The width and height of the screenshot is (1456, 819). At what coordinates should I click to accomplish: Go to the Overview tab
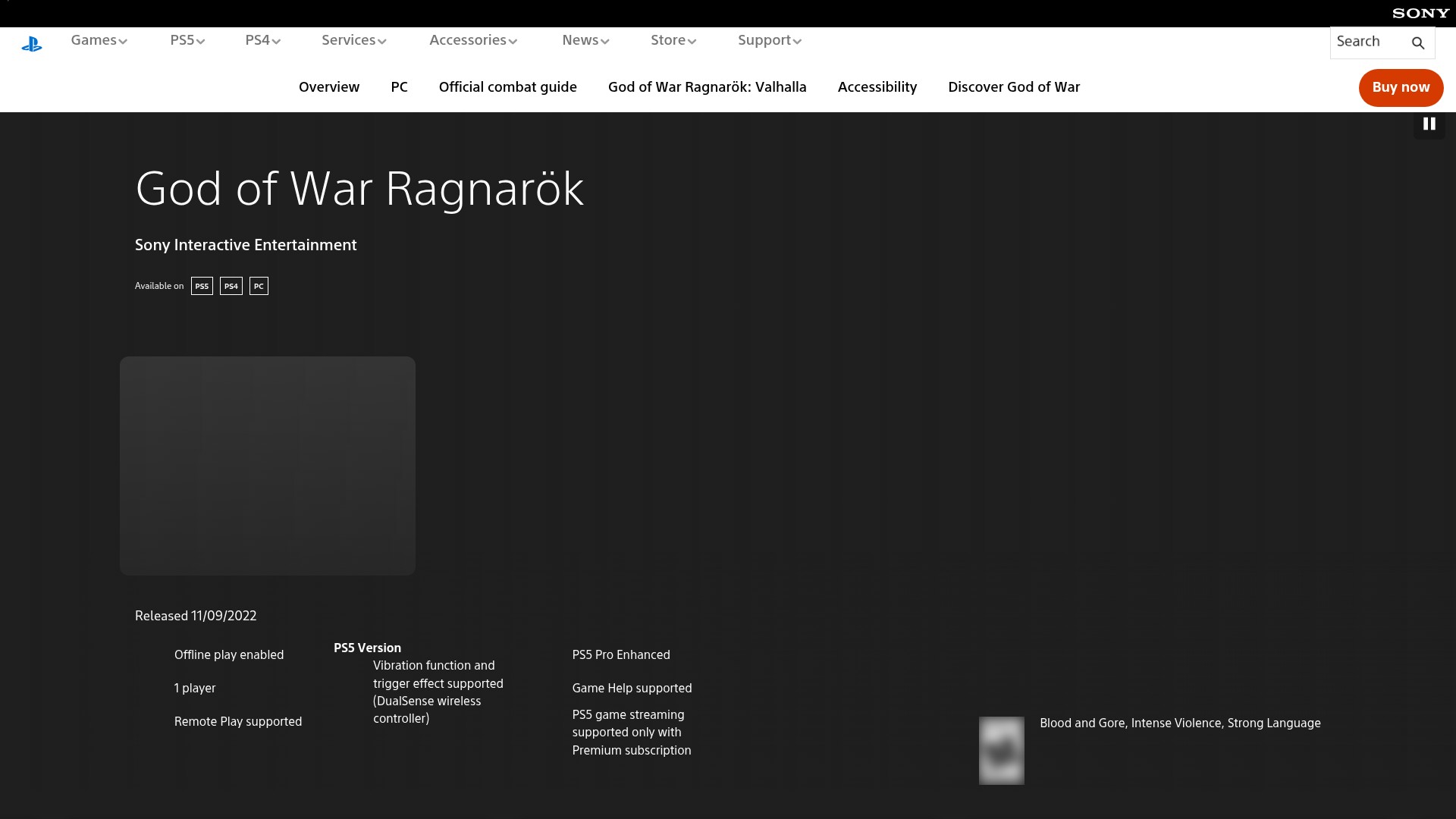point(329,87)
